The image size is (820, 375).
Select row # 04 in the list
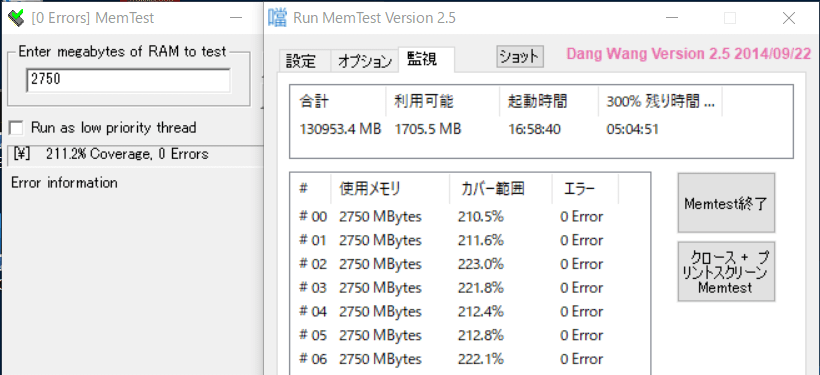tap(470, 312)
